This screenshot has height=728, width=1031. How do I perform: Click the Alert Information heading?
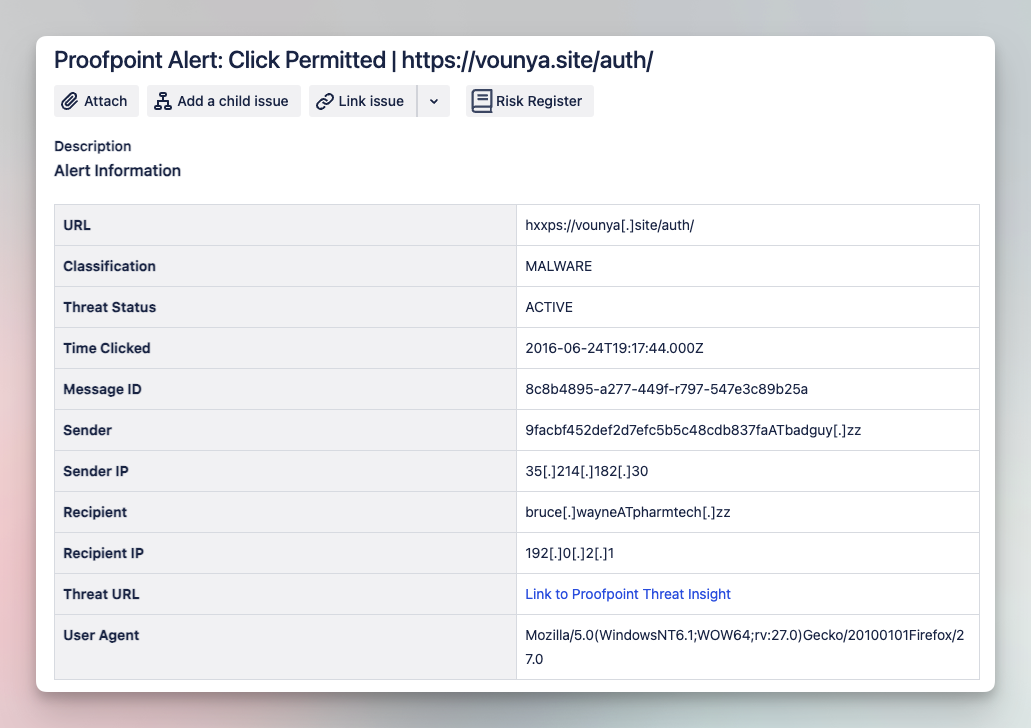[117, 170]
